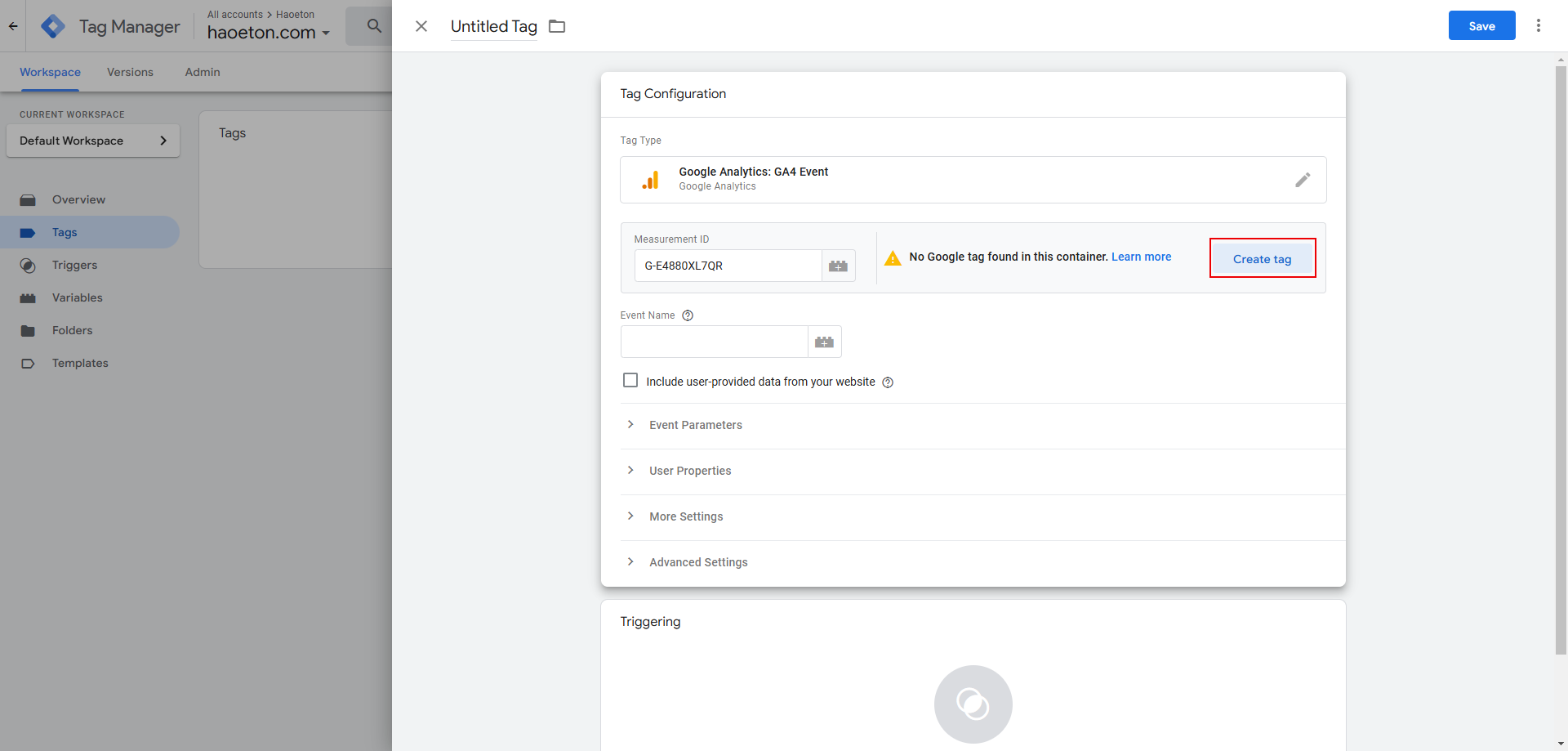Click the Measurement ID input field
Screen dimensions: 1568x751
pos(728,266)
